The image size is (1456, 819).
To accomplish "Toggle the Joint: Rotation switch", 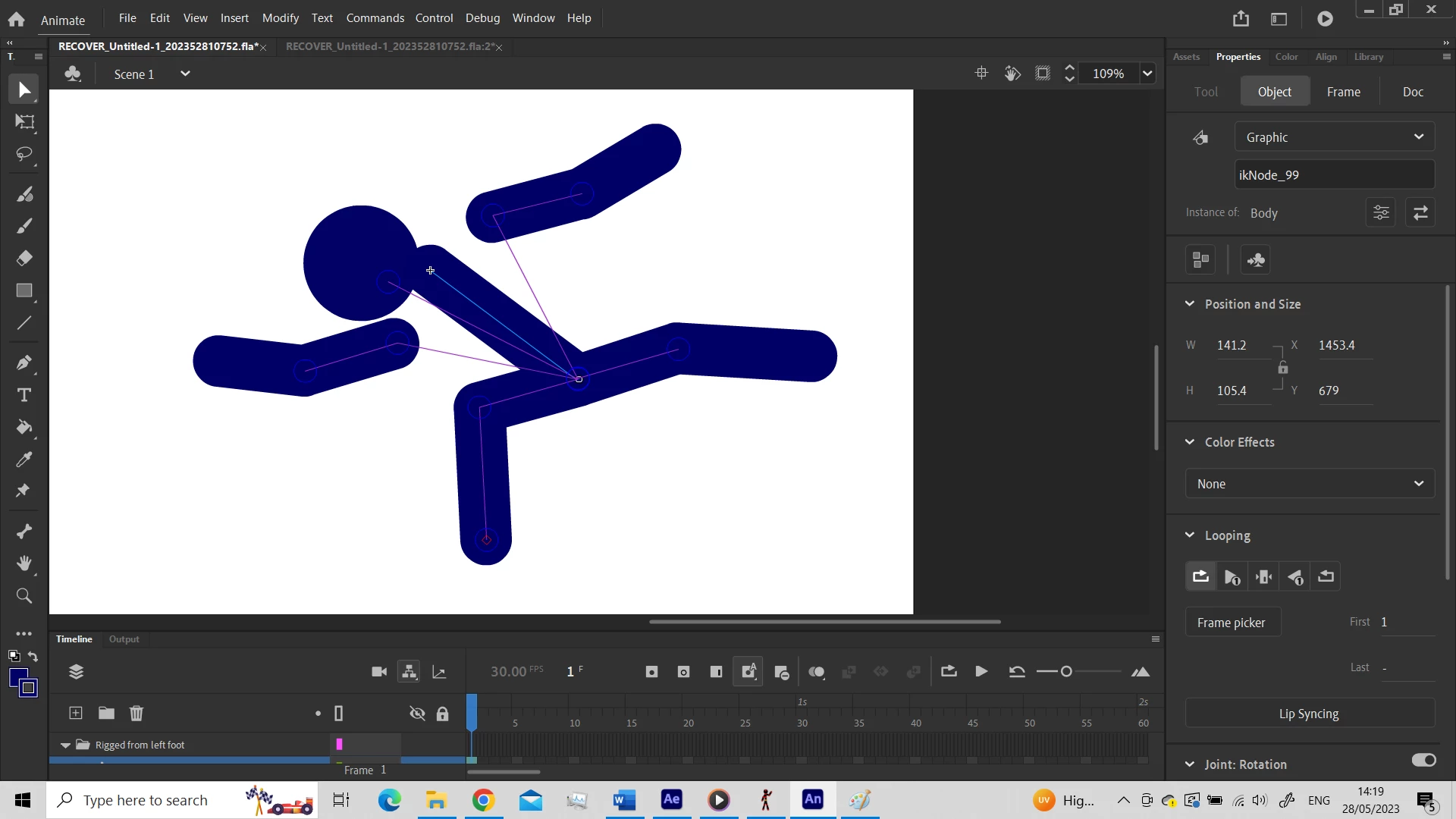I will (x=1423, y=761).
